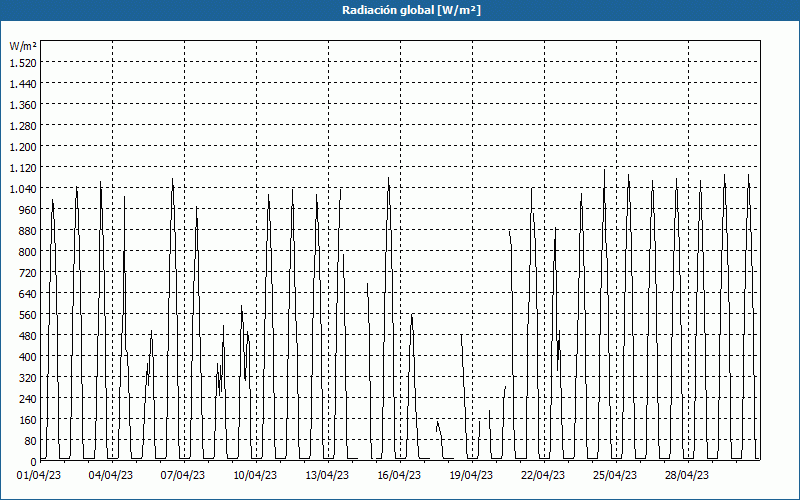Click the 880 y-axis label
Image resolution: width=800 pixels, height=500 pixels.
pyautogui.click(x=28, y=231)
